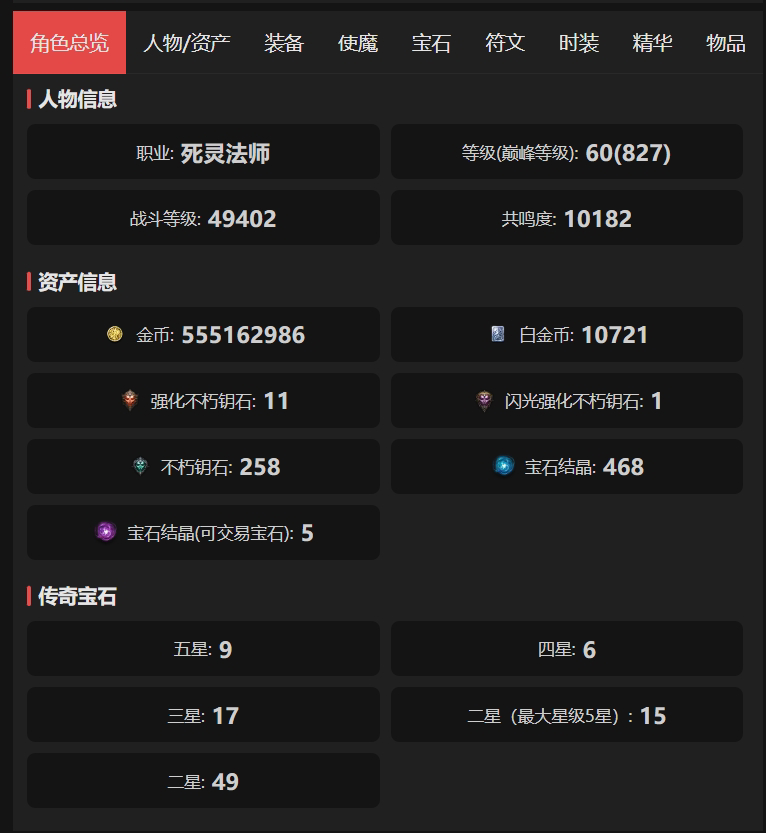Viewport: 766px width, 833px height.
Task: Select the gold amount 555162986
Action: tap(243, 335)
